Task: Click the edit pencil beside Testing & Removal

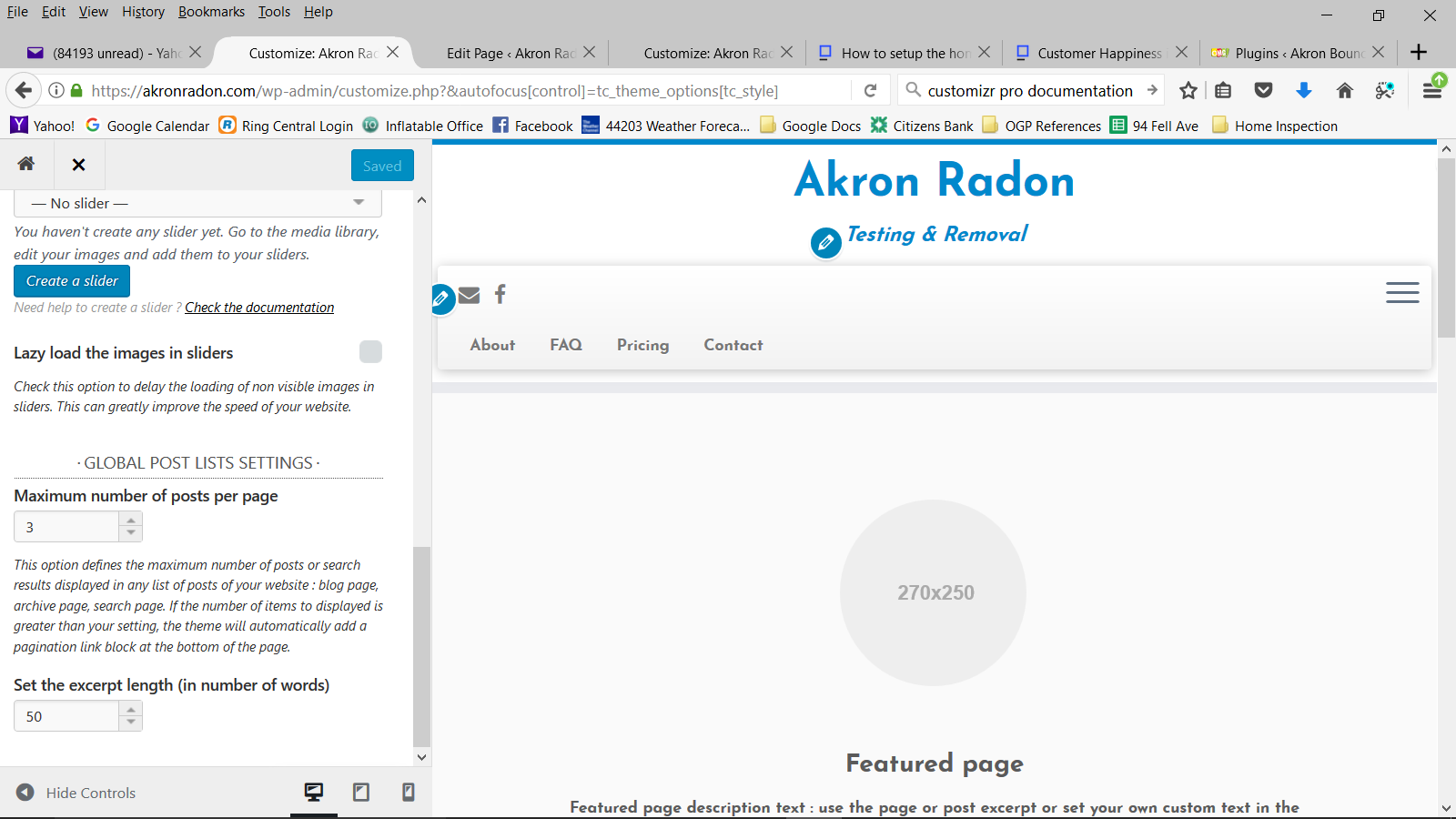Action: [825, 243]
